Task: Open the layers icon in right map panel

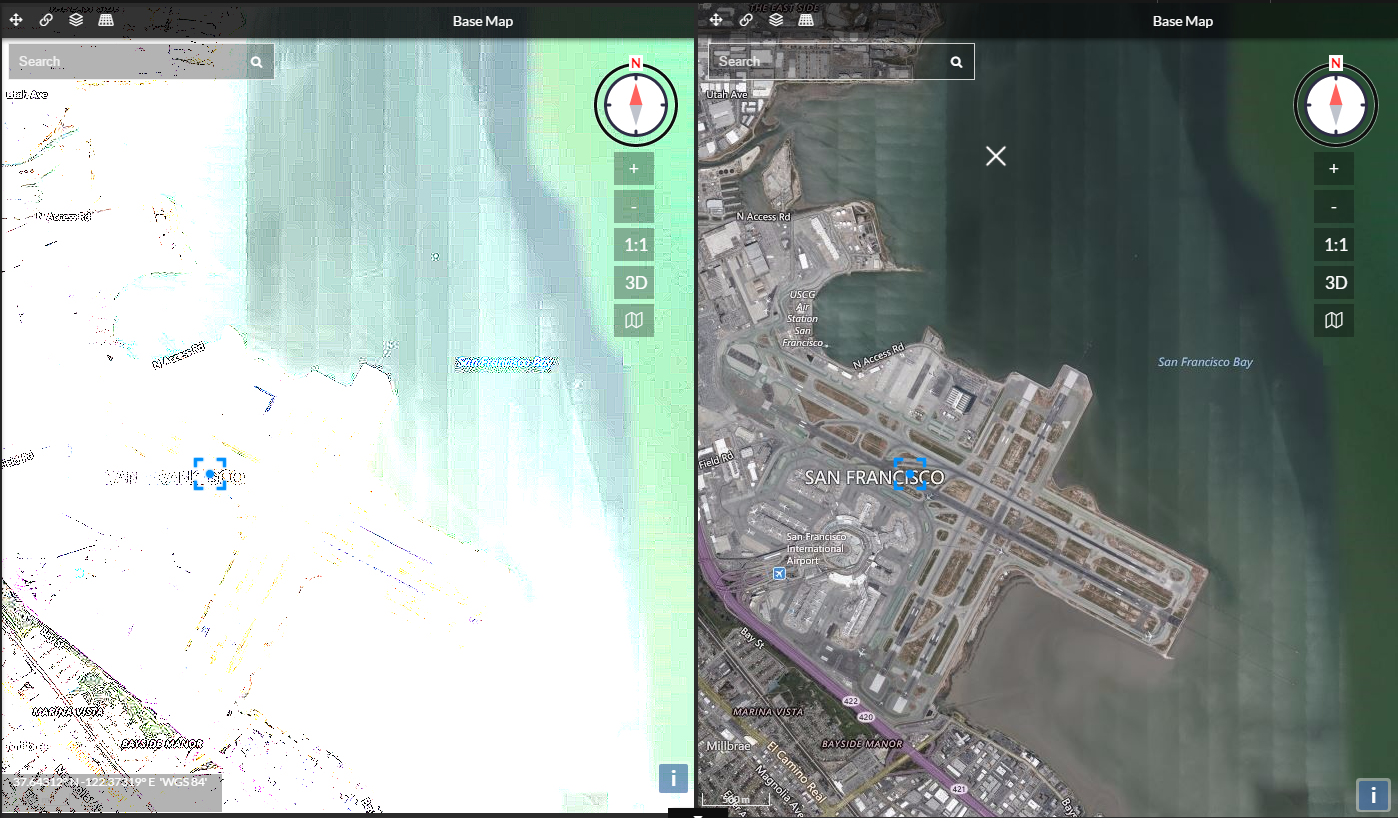Action: point(776,20)
